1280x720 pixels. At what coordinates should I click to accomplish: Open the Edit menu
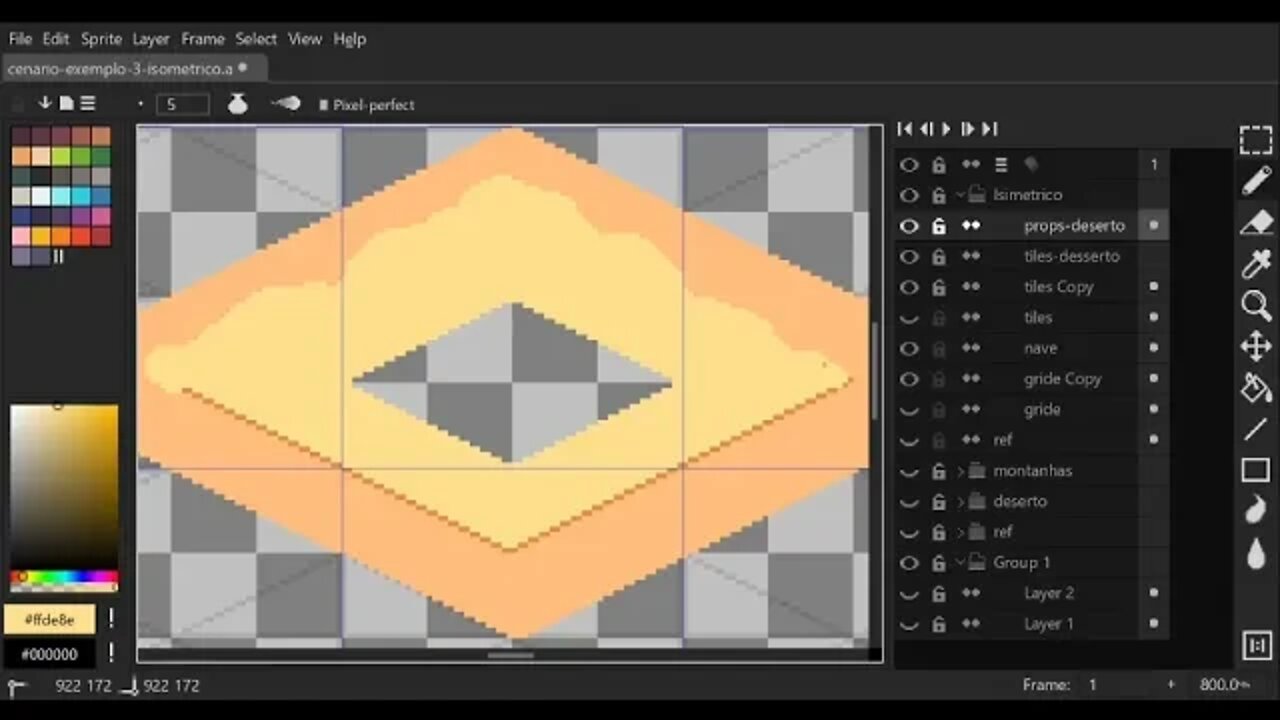coord(56,39)
